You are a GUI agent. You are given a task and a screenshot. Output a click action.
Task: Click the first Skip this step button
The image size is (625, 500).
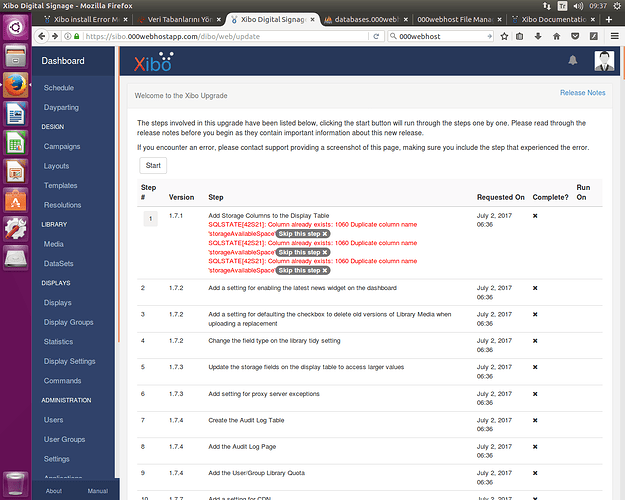pos(303,234)
